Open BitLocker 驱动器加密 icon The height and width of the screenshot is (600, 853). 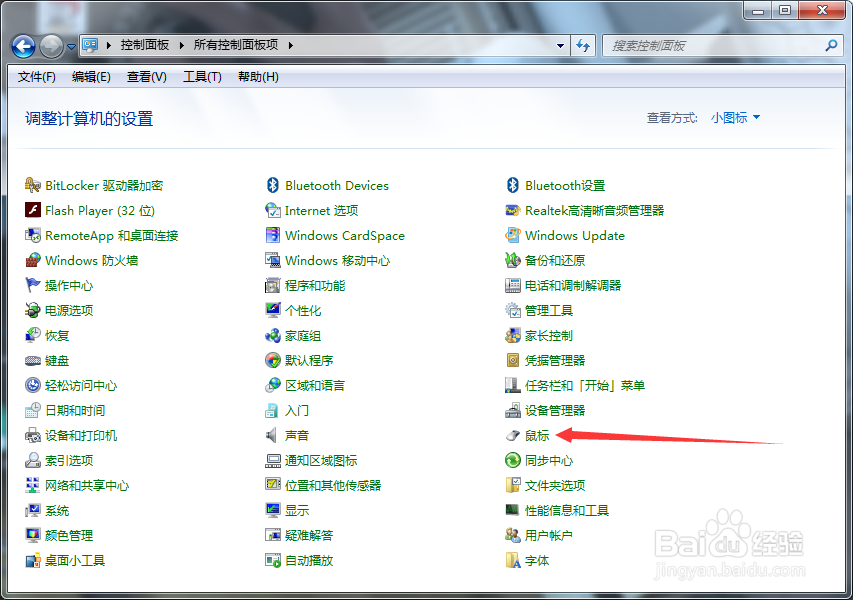click(x=33, y=185)
